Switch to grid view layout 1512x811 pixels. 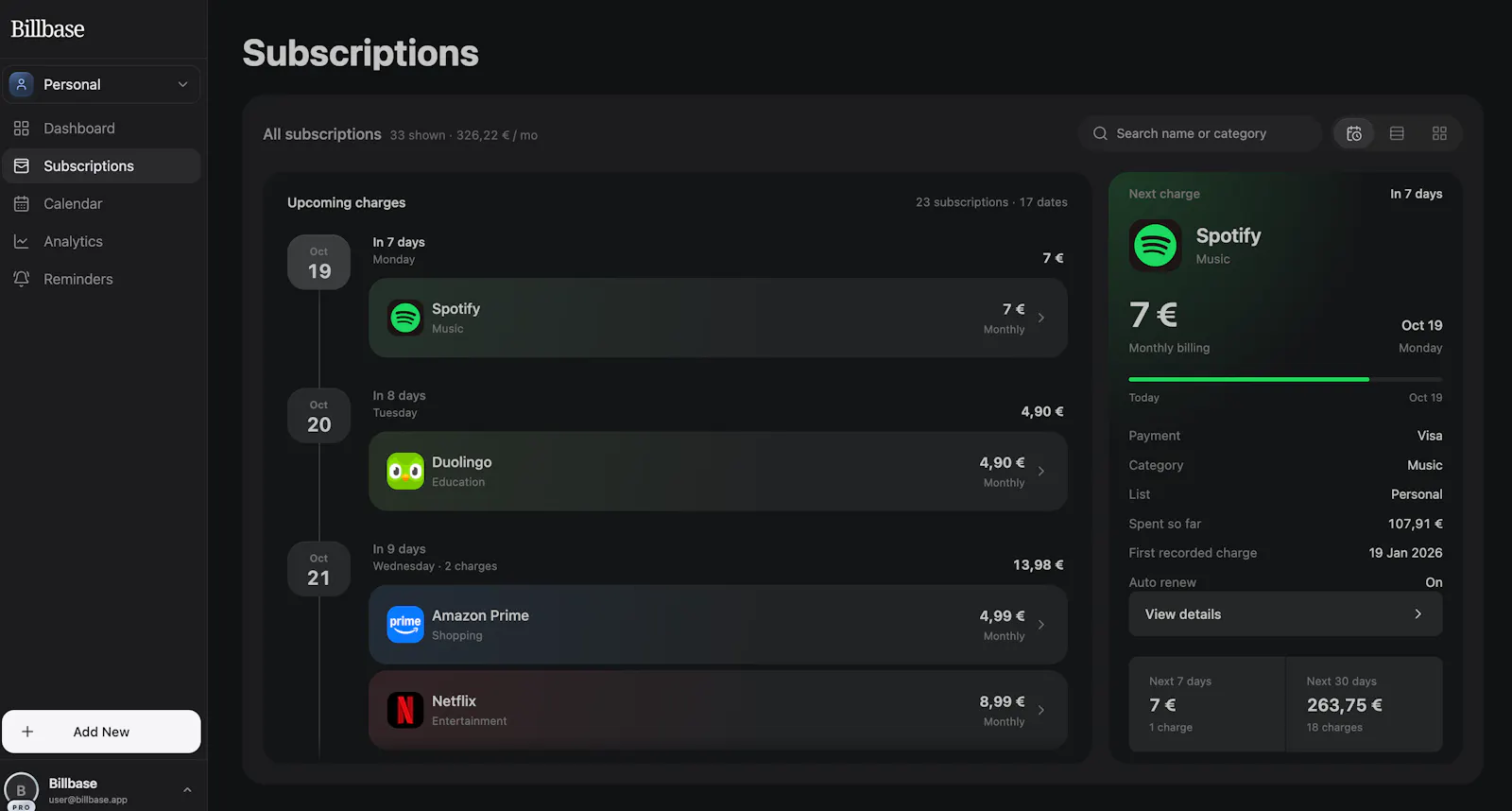point(1439,133)
